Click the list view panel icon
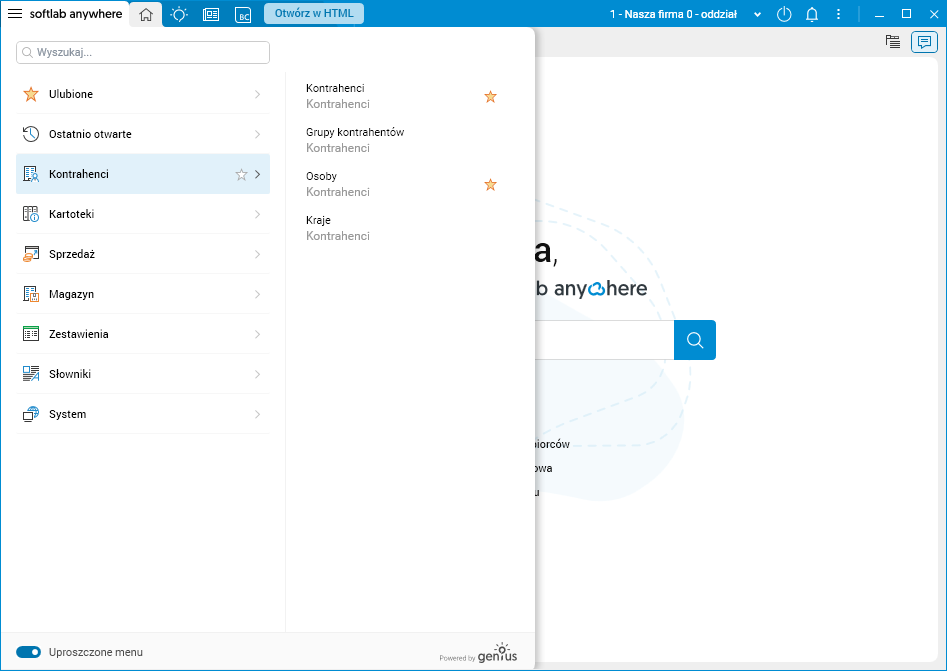 coord(893,42)
